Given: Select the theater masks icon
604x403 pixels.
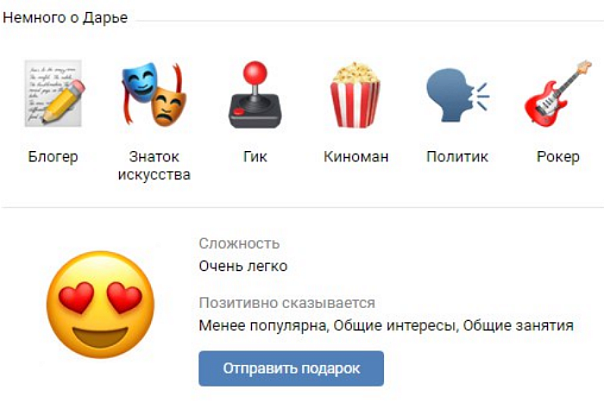Looking at the screenshot, I should [x=154, y=94].
